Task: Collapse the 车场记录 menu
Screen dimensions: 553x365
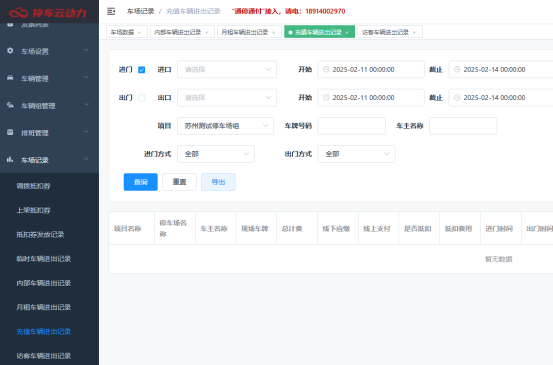Action: pos(49,159)
